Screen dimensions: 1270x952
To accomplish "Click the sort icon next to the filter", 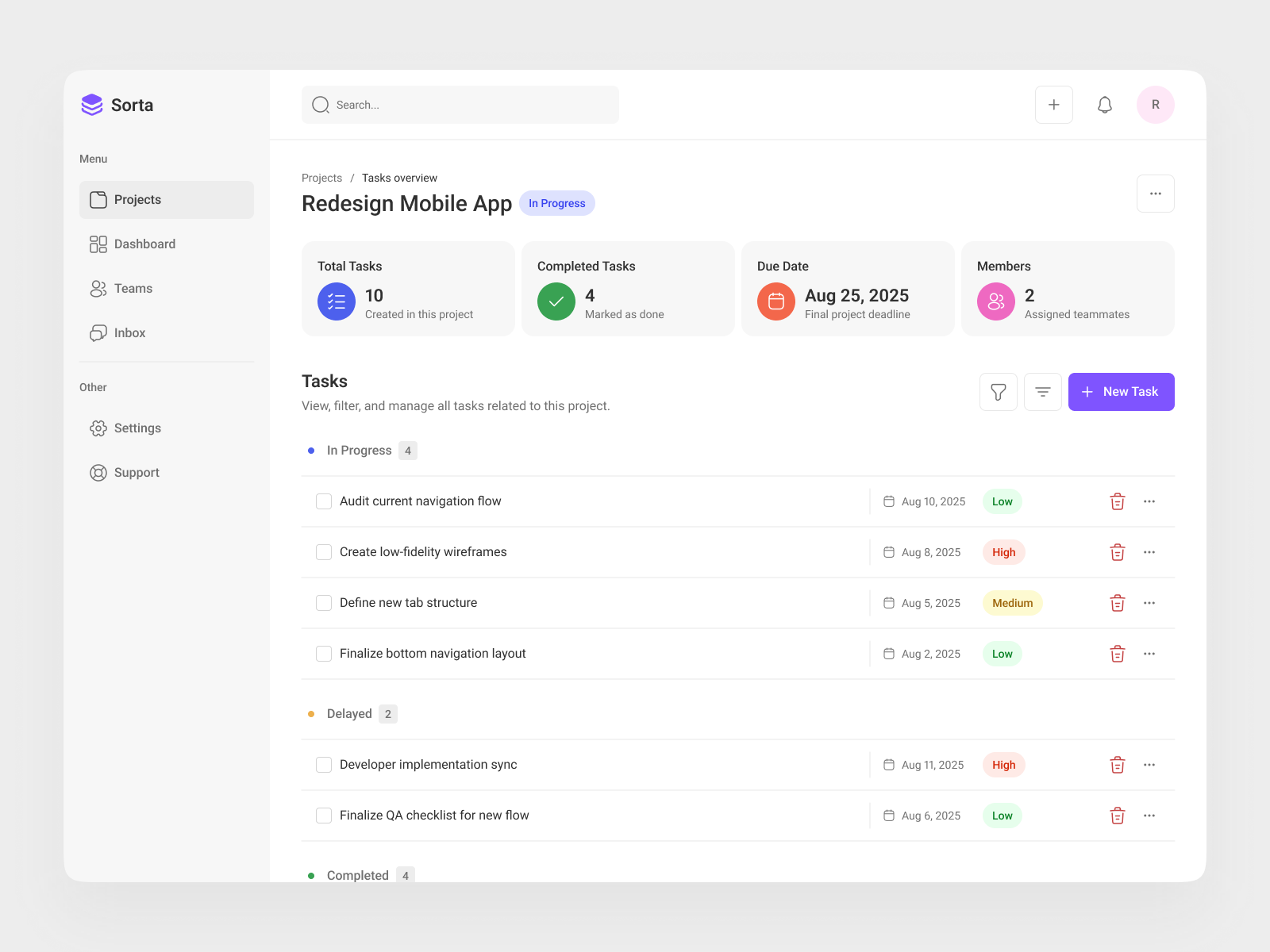I will (x=1042, y=391).
